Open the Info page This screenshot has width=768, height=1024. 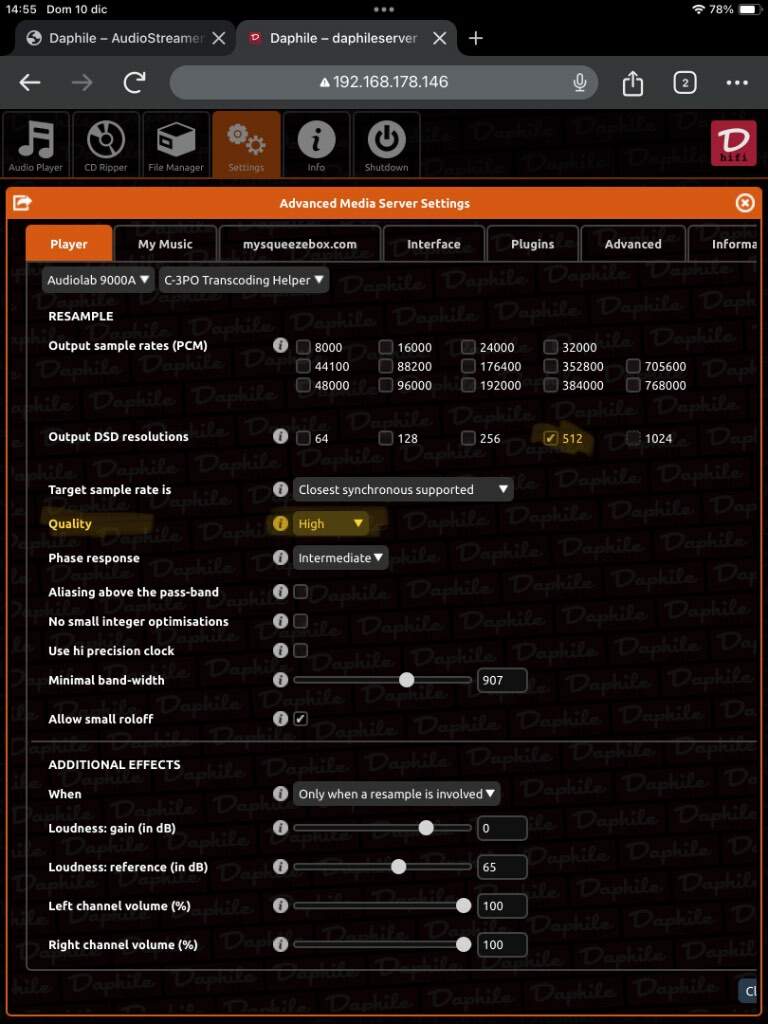(316, 144)
